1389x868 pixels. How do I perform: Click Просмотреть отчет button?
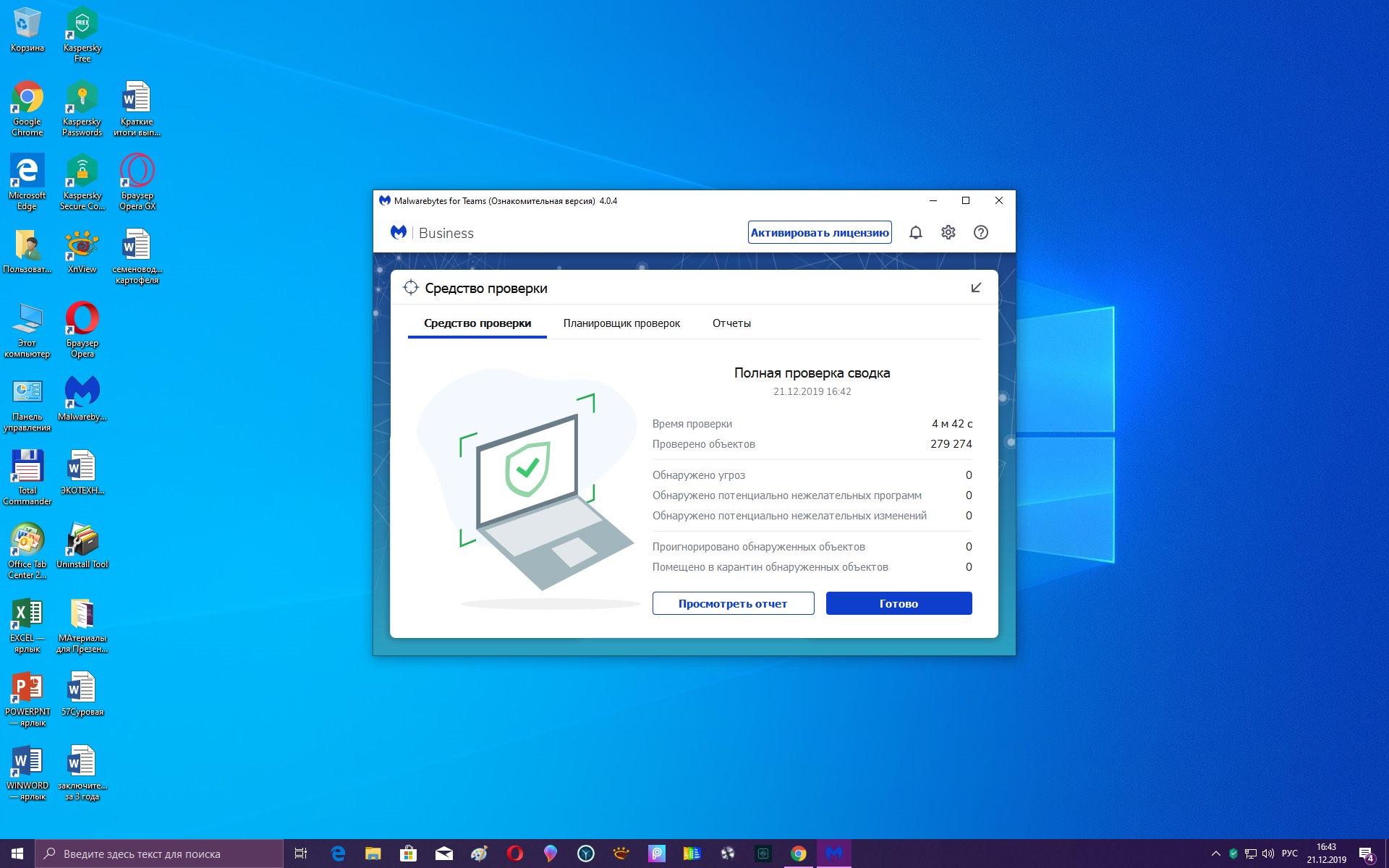(x=733, y=603)
